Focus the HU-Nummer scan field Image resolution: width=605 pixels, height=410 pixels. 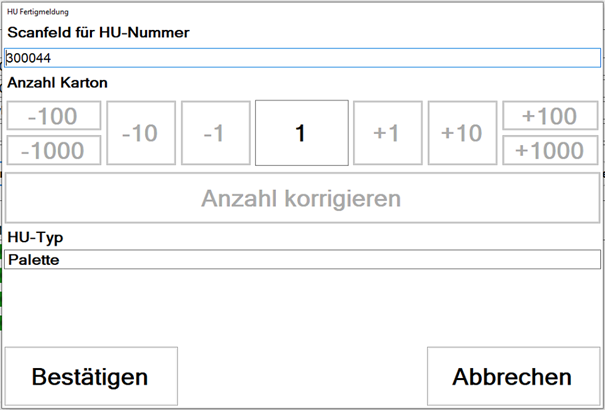click(x=302, y=58)
